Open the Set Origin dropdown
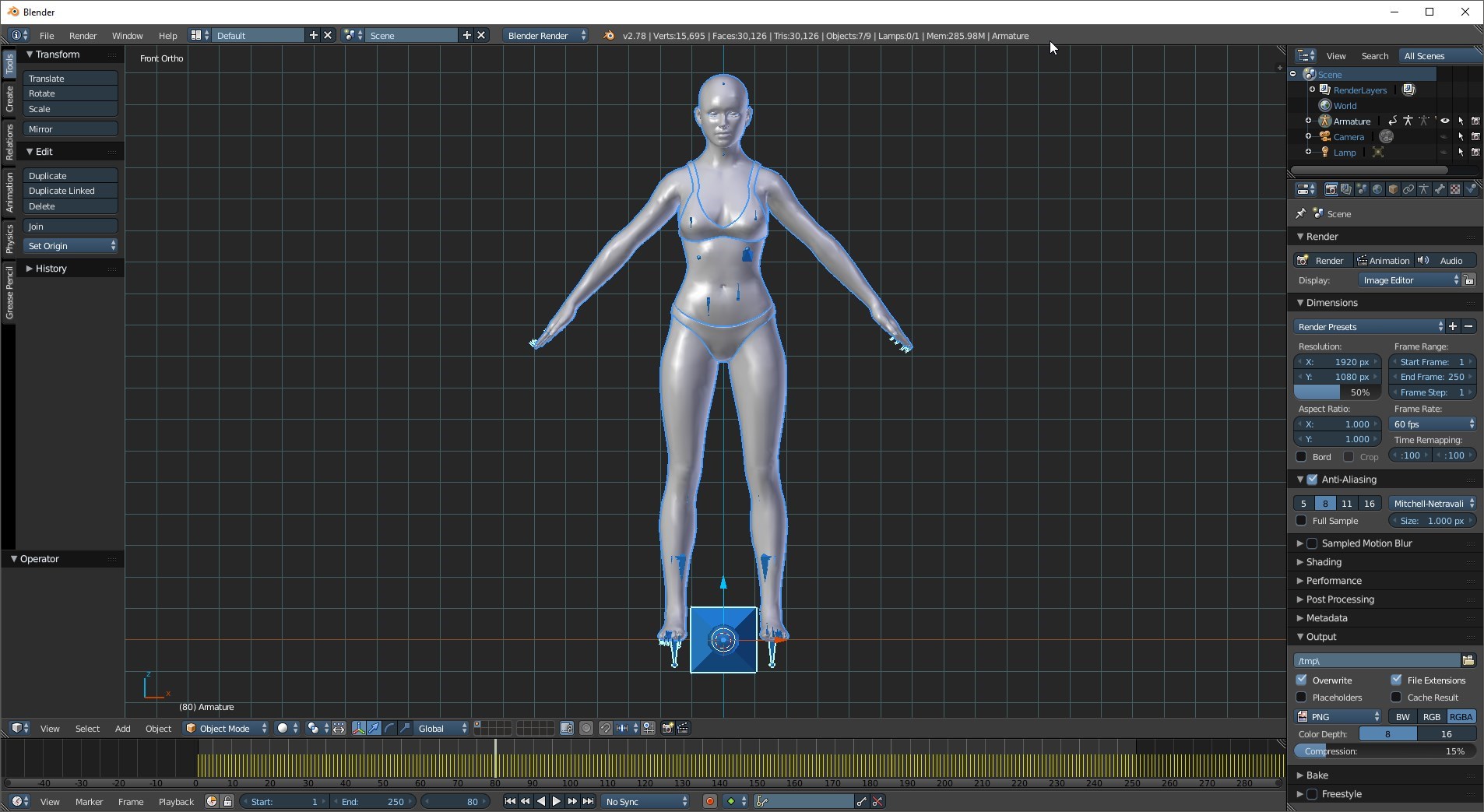 pyautogui.click(x=71, y=246)
